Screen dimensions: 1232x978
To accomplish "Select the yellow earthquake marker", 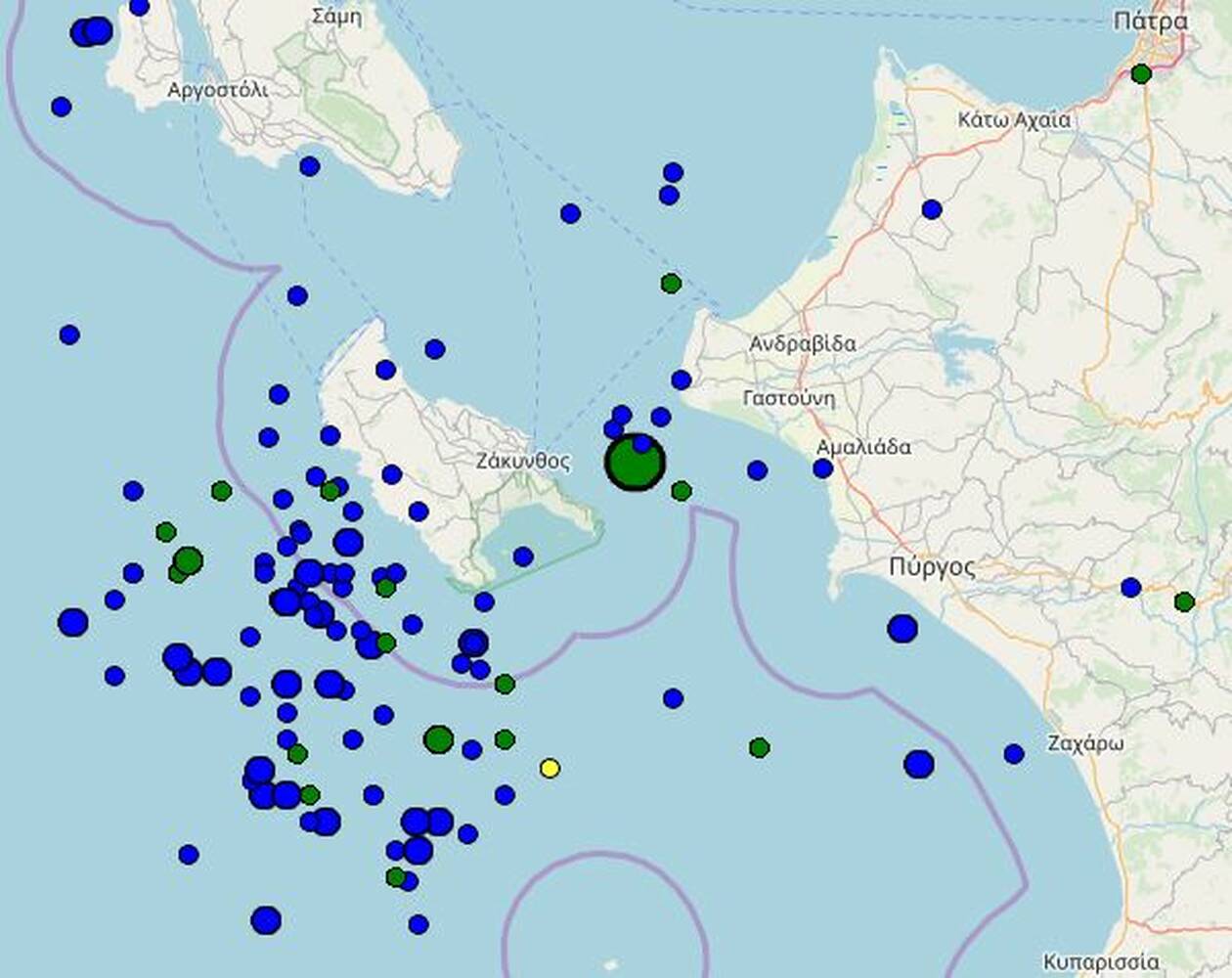I will click(550, 769).
